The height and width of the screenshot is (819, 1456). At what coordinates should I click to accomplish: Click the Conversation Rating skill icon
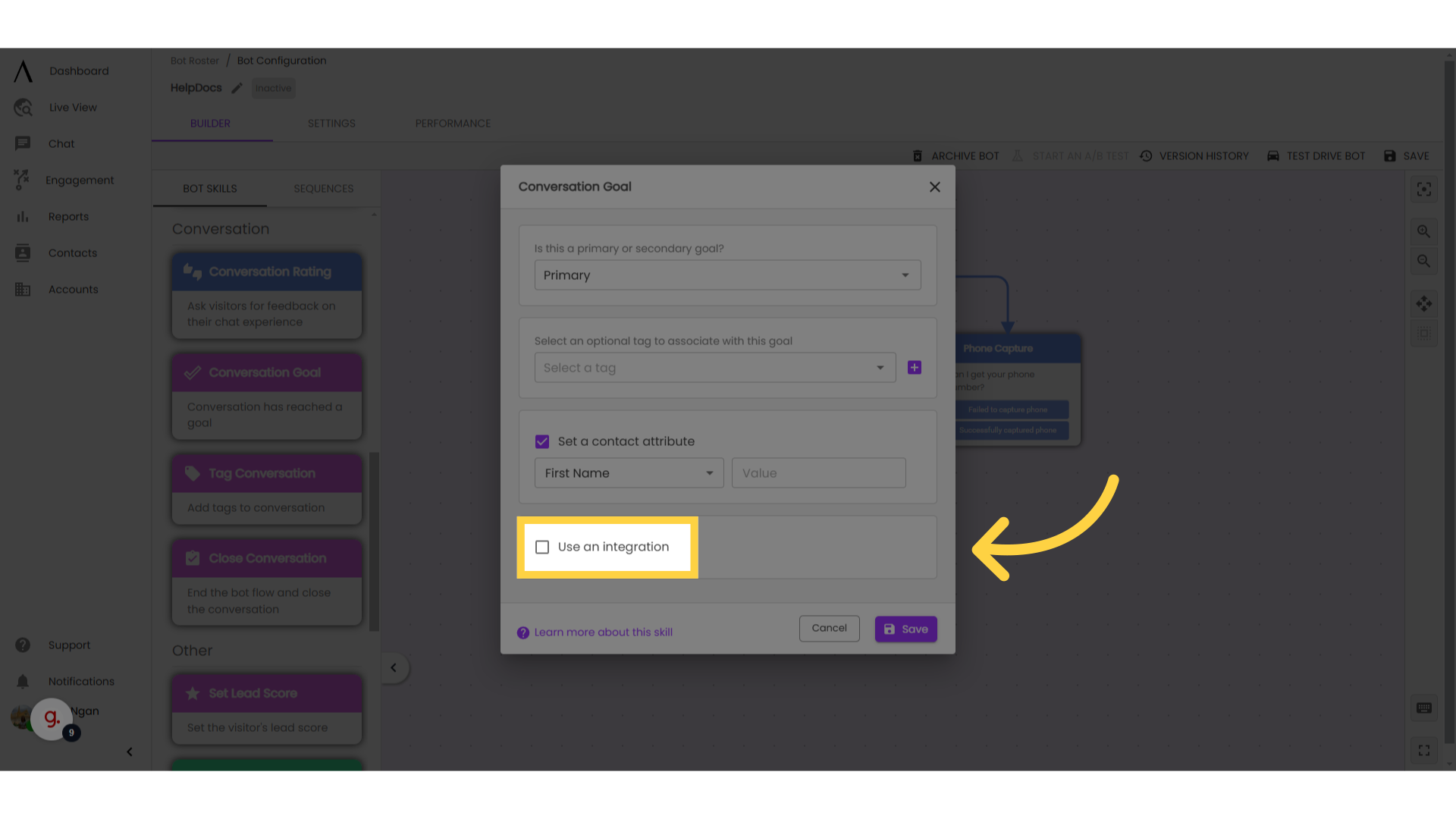[x=192, y=272]
